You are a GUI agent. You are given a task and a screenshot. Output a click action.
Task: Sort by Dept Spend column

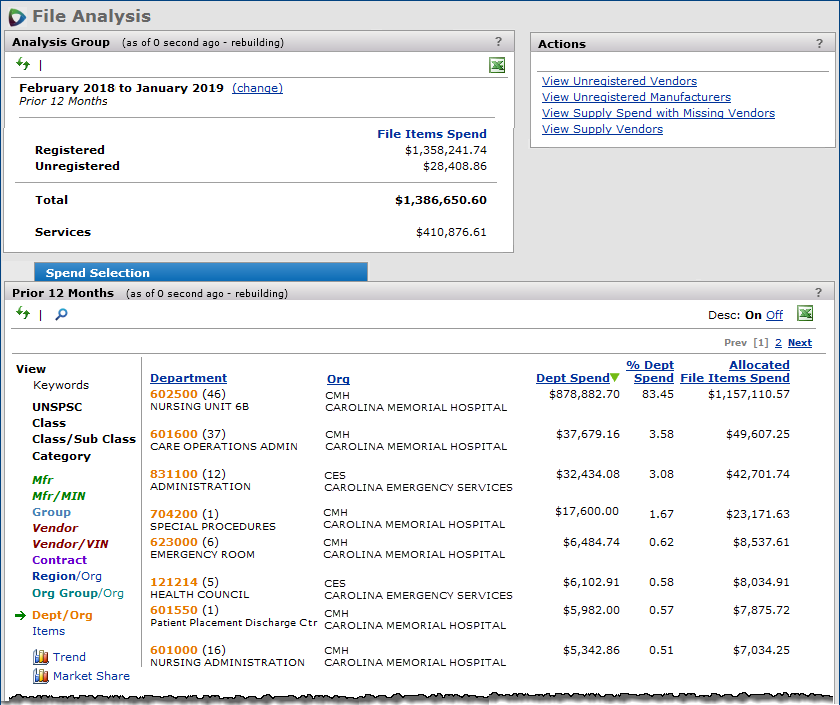pos(572,378)
